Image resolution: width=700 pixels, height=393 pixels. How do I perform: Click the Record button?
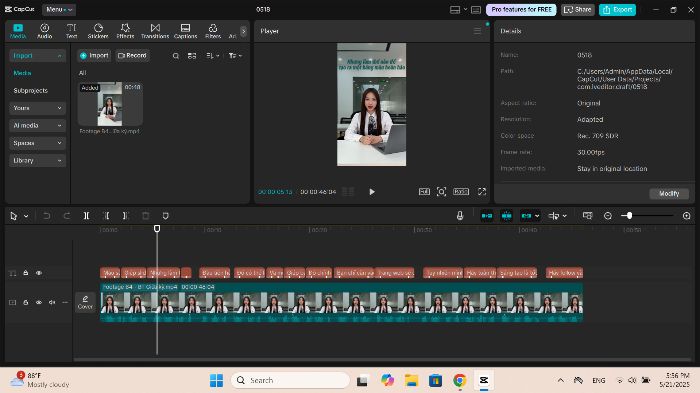(x=132, y=55)
